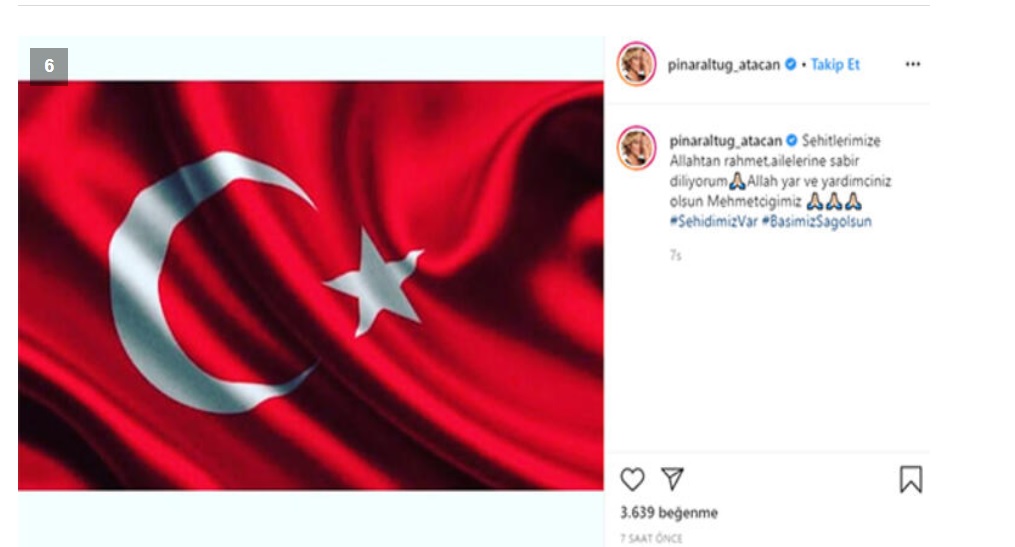Screen dimensions: 1015x547
Task: Click the Turkish flag post image
Action: point(311,285)
